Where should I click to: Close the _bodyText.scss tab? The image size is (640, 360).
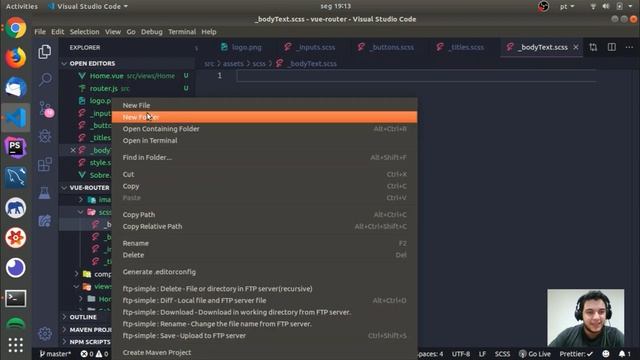[x=576, y=47]
